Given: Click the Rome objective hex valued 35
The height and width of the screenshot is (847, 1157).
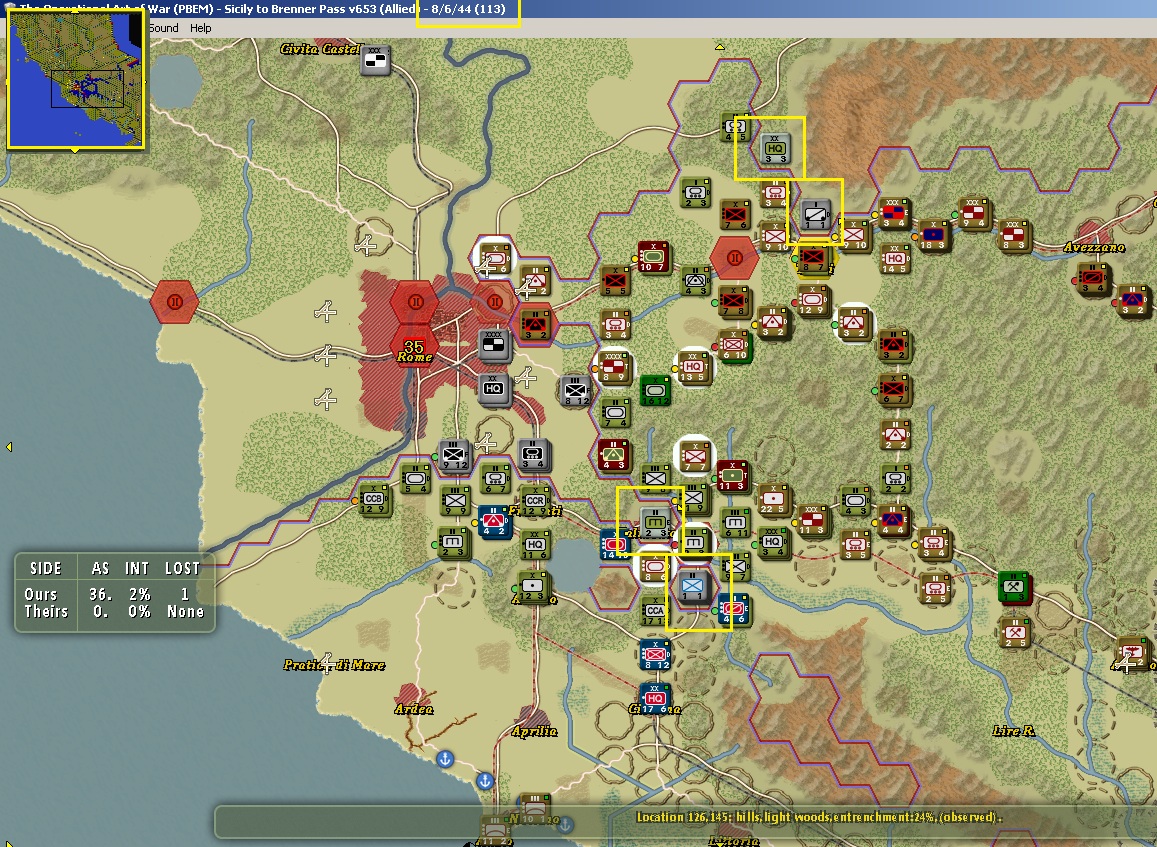Looking at the screenshot, I should pos(414,346).
